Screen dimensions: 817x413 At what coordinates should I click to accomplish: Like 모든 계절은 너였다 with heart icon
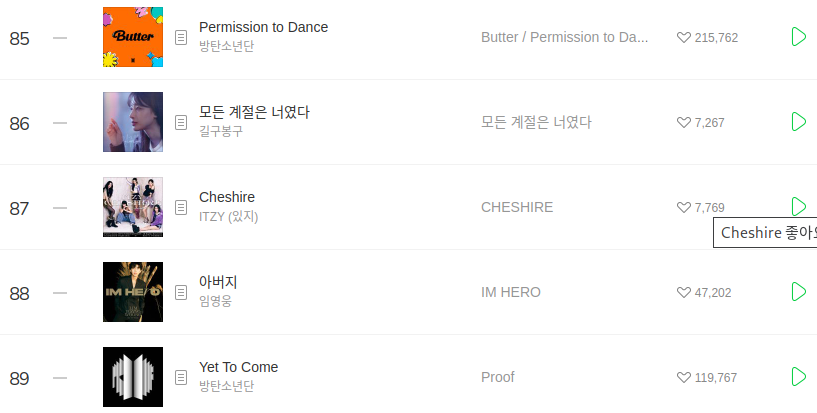[x=684, y=123]
